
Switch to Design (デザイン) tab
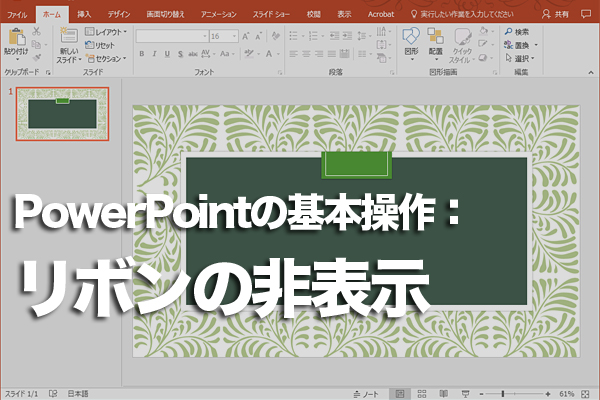tap(119, 15)
